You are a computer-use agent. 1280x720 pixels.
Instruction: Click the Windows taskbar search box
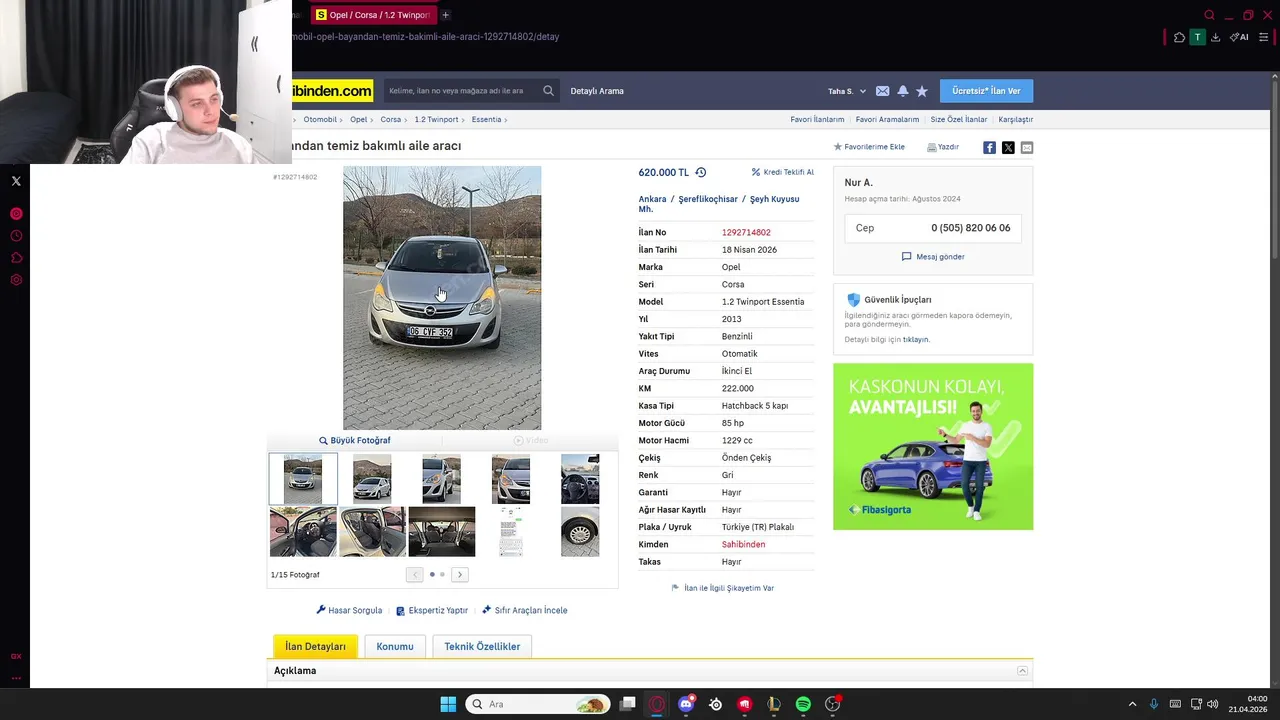pyautogui.click(x=538, y=704)
